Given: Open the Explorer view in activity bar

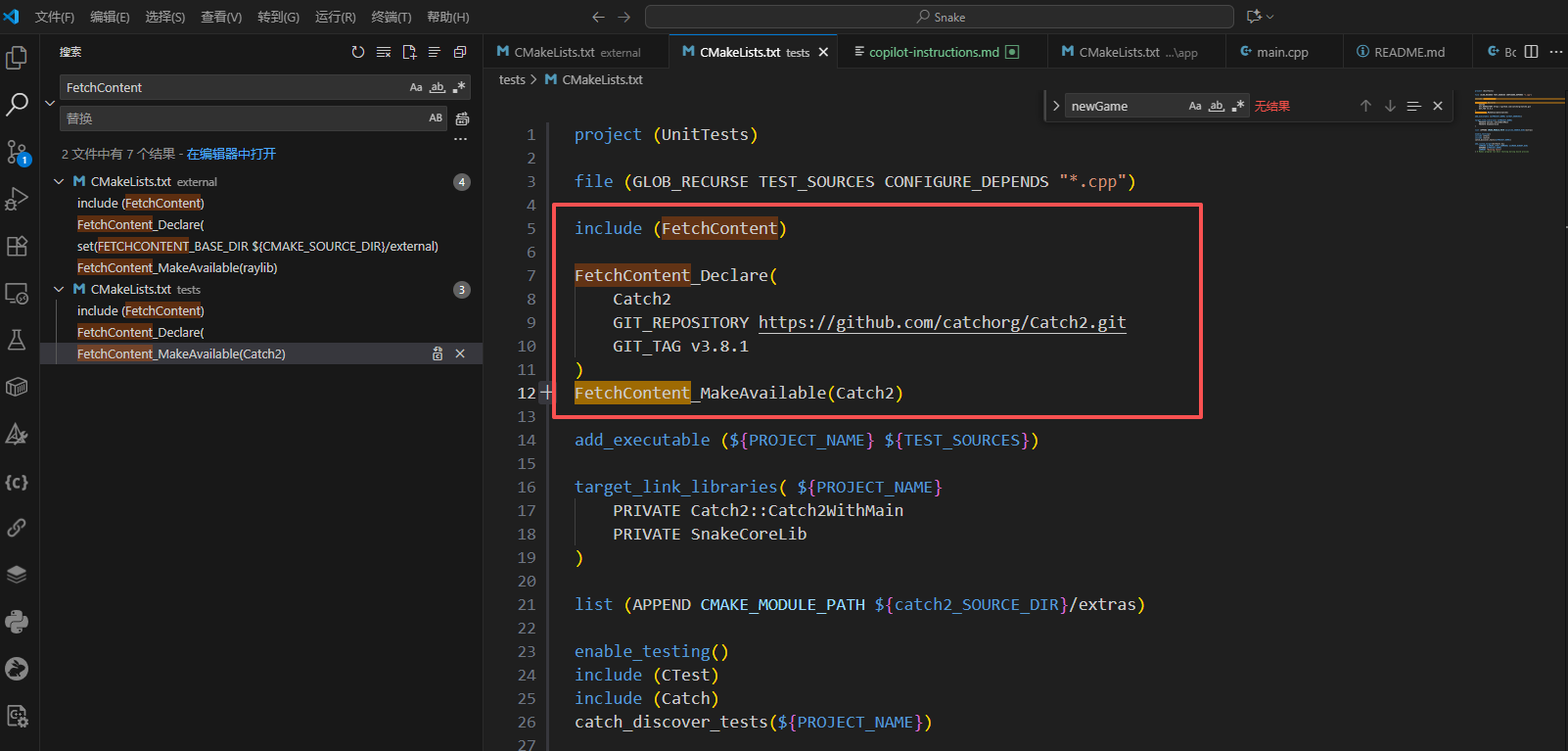Looking at the screenshot, I should click(x=17, y=58).
